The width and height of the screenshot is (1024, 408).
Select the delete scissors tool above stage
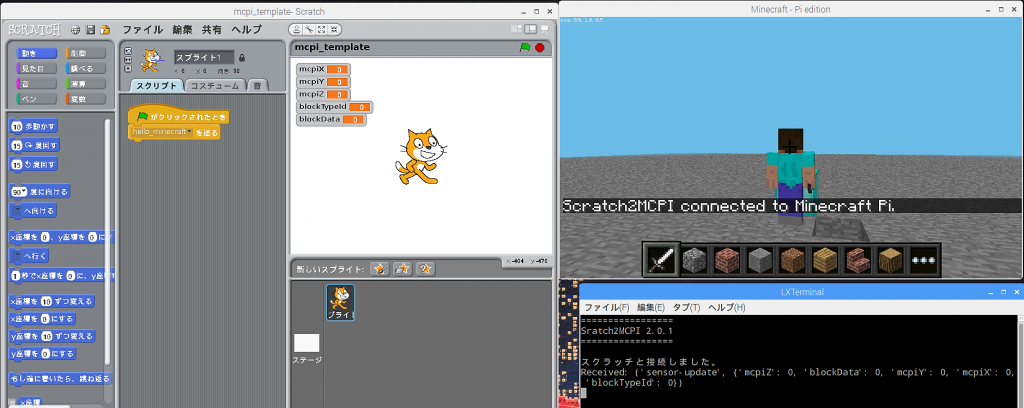click(310, 29)
